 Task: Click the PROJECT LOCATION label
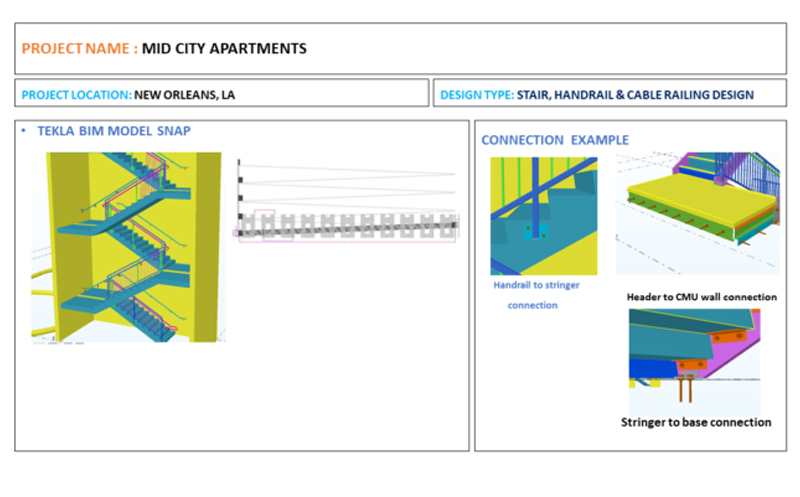click(77, 95)
